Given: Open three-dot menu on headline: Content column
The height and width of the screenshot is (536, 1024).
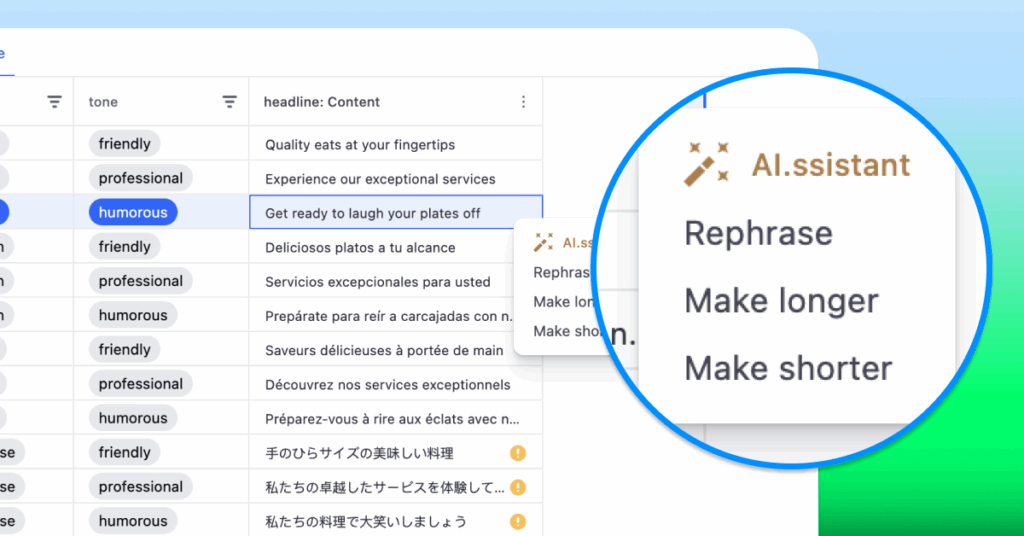Looking at the screenshot, I should click(x=523, y=102).
